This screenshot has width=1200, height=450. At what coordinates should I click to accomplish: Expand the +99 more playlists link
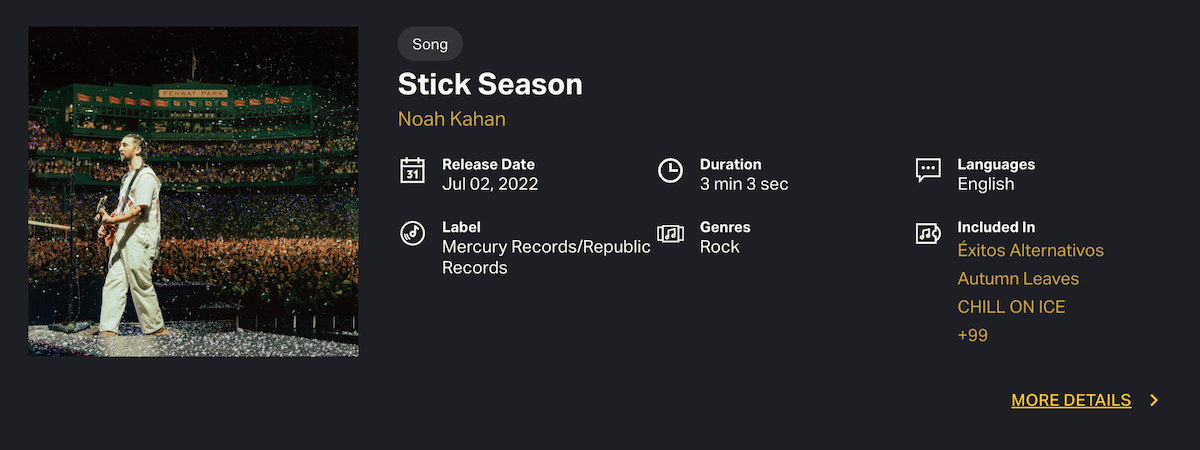(x=972, y=336)
